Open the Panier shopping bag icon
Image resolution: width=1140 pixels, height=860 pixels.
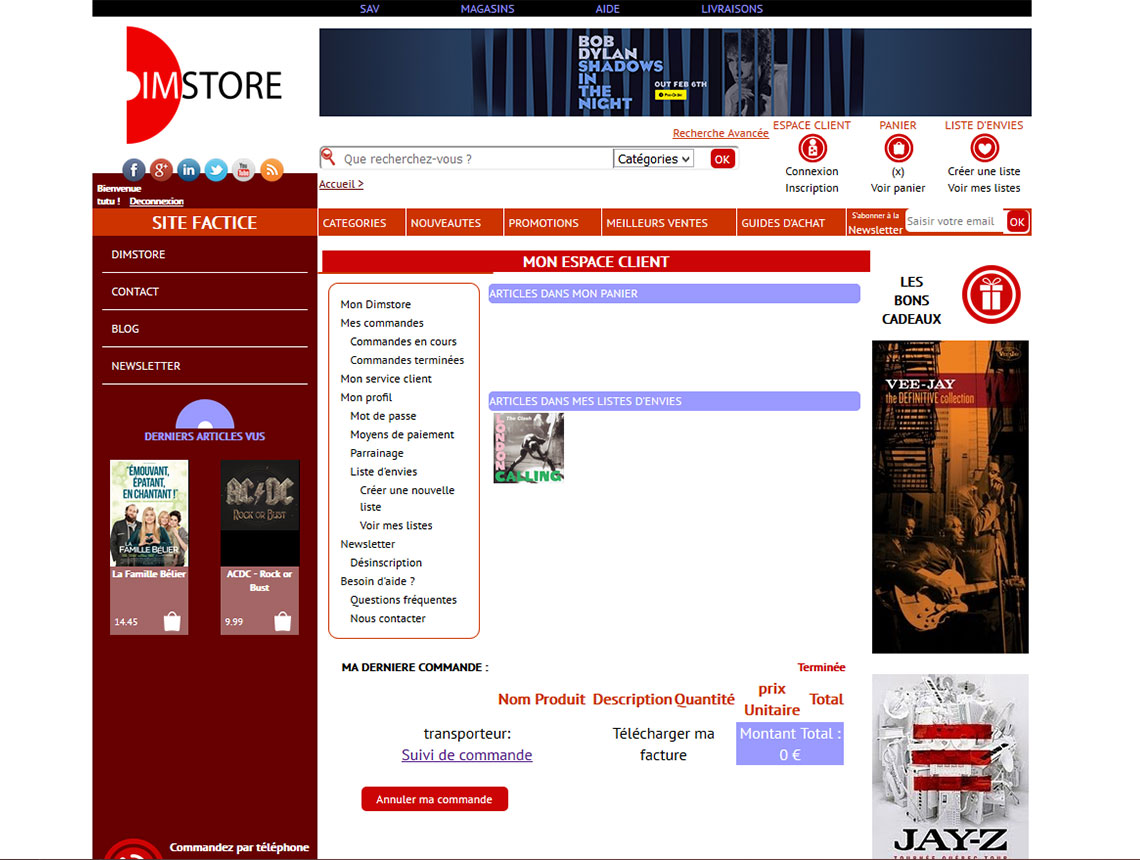tap(898, 148)
